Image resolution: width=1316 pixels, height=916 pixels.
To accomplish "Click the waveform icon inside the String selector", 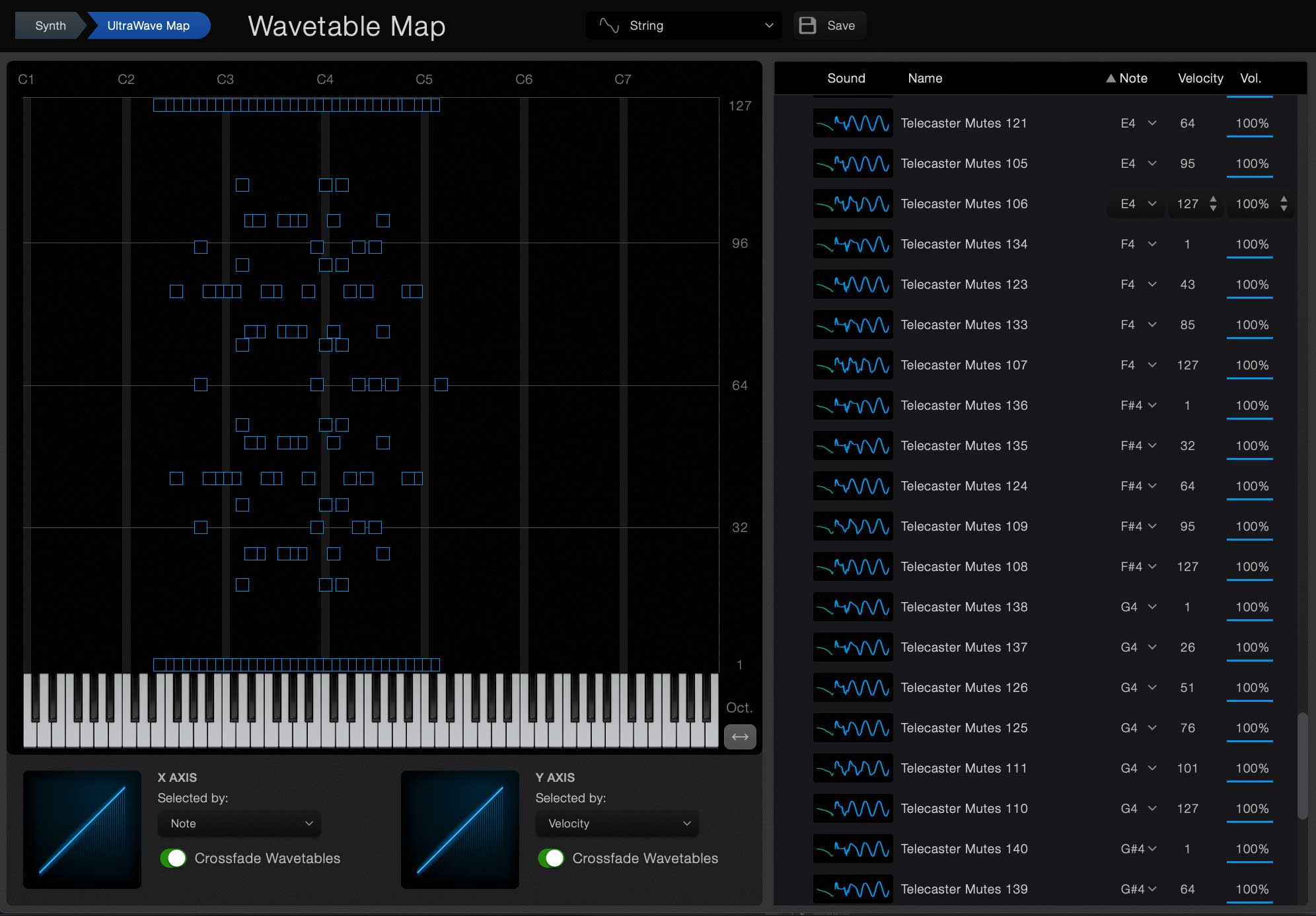I will [609, 25].
